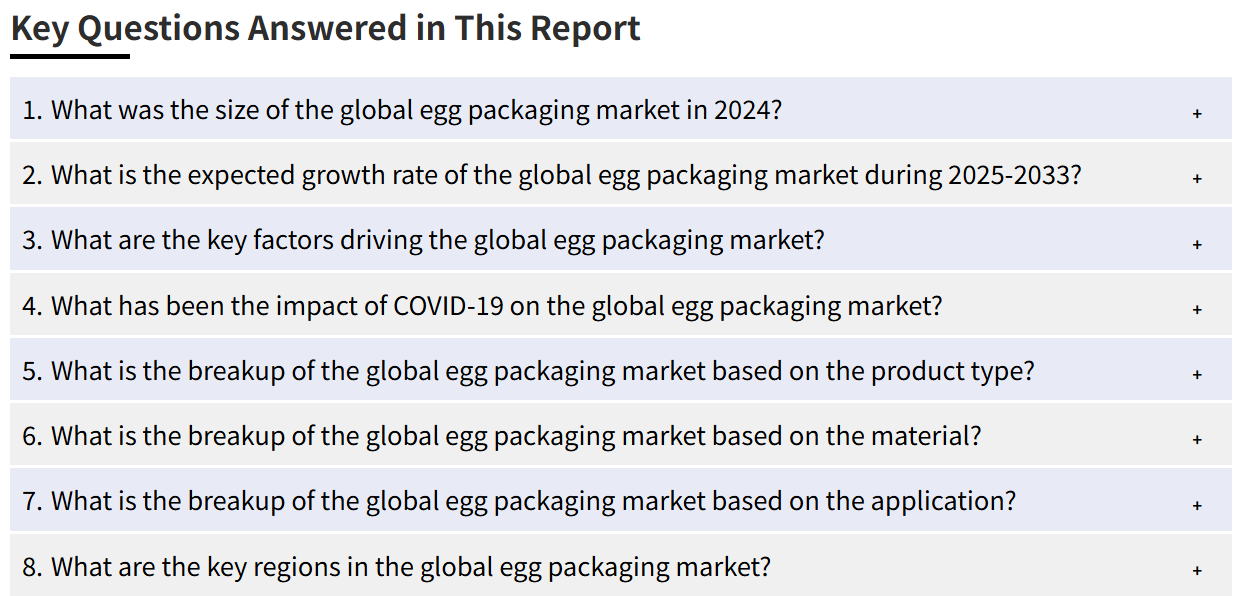
Task: Select the product type breakup question text
Action: coord(528,371)
